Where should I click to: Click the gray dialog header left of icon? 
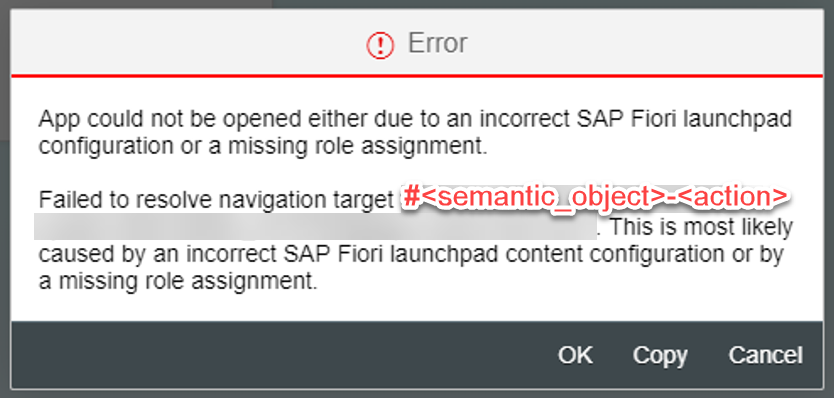[x=186, y=43]
